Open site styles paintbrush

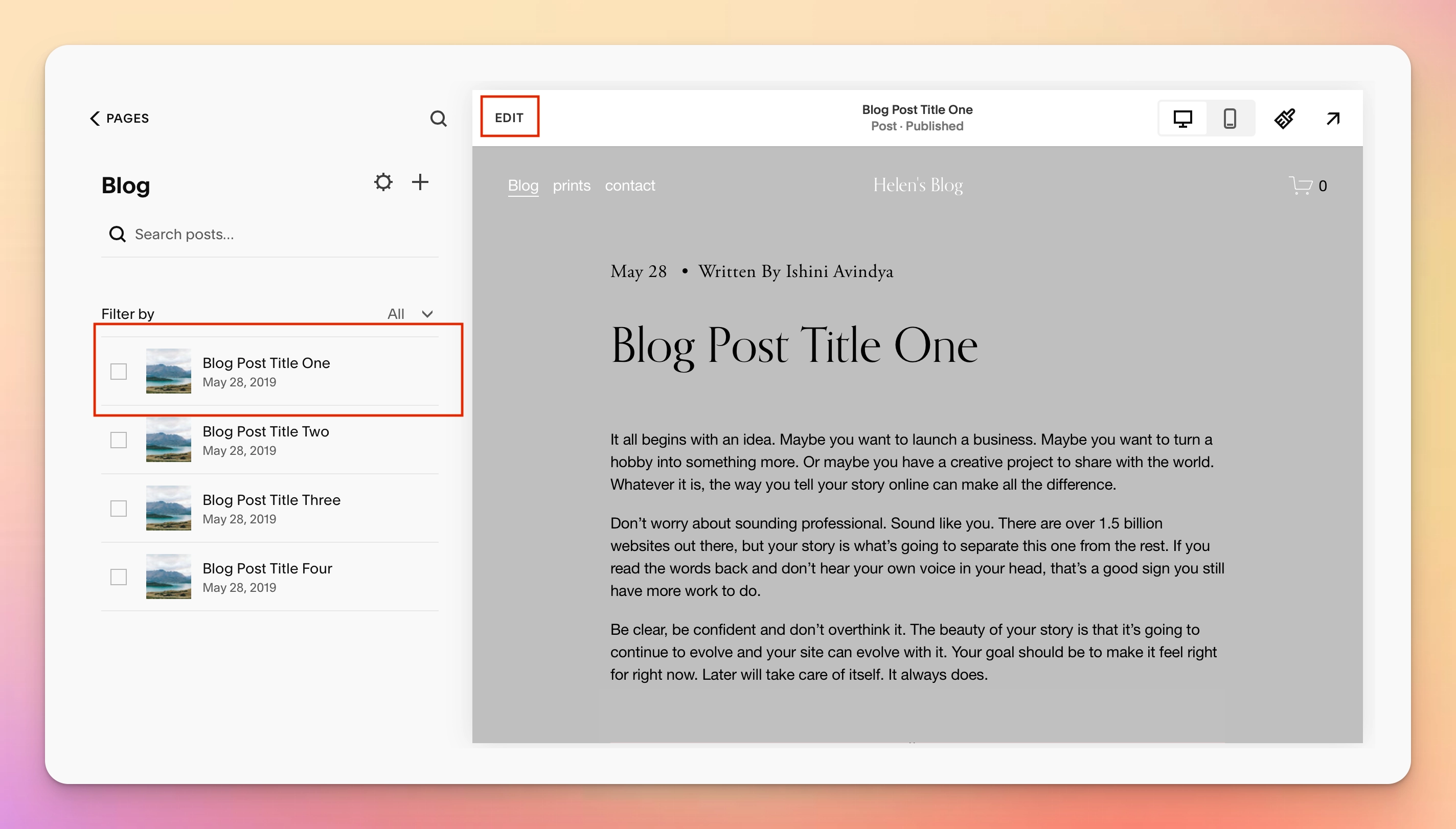click(1285, 119)
